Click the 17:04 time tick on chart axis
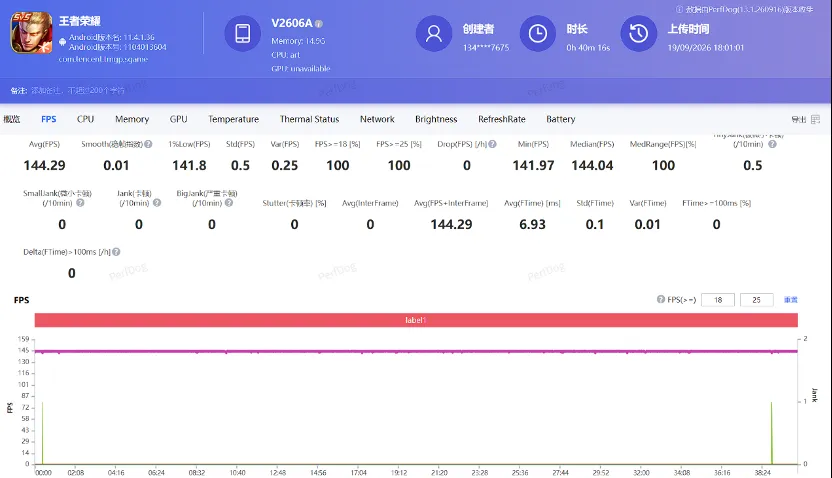This screenshot has width=832, height=478. [x=359, y=472]
